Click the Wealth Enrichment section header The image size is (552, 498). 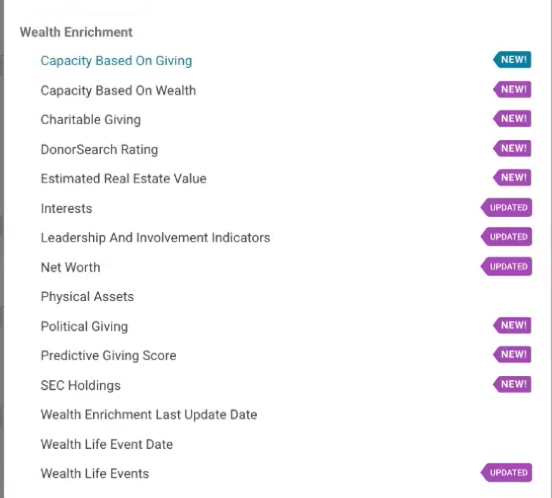pos(76,32)
